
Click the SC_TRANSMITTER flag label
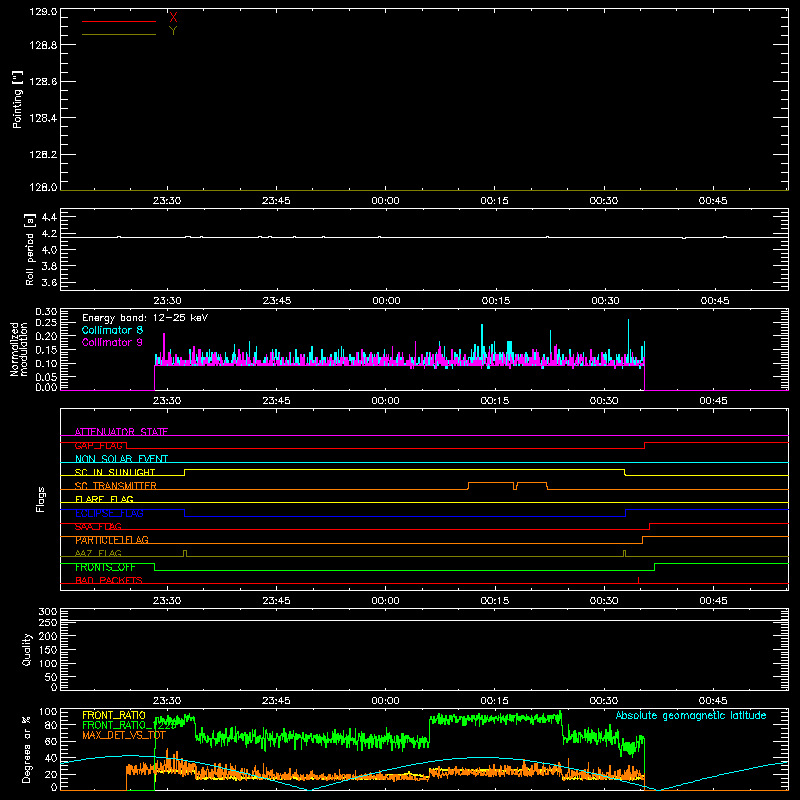(116, 486)
